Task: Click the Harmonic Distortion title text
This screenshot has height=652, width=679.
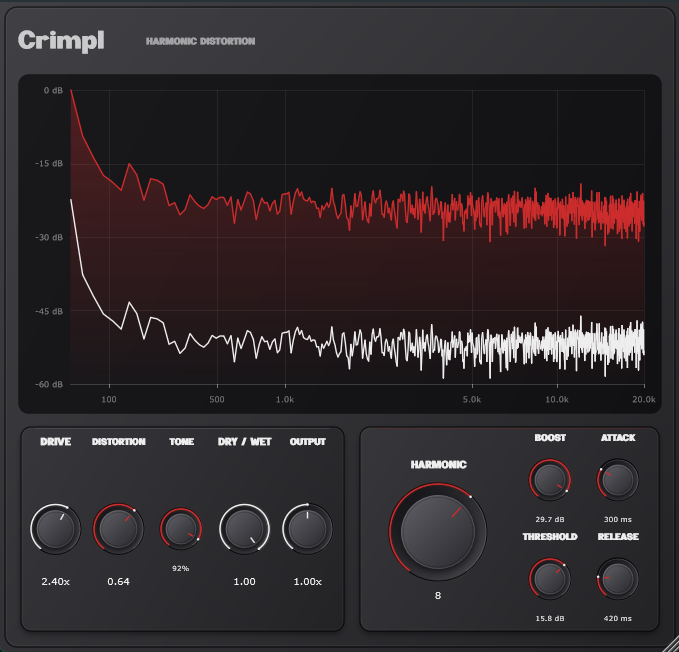Action: point(200,41)
